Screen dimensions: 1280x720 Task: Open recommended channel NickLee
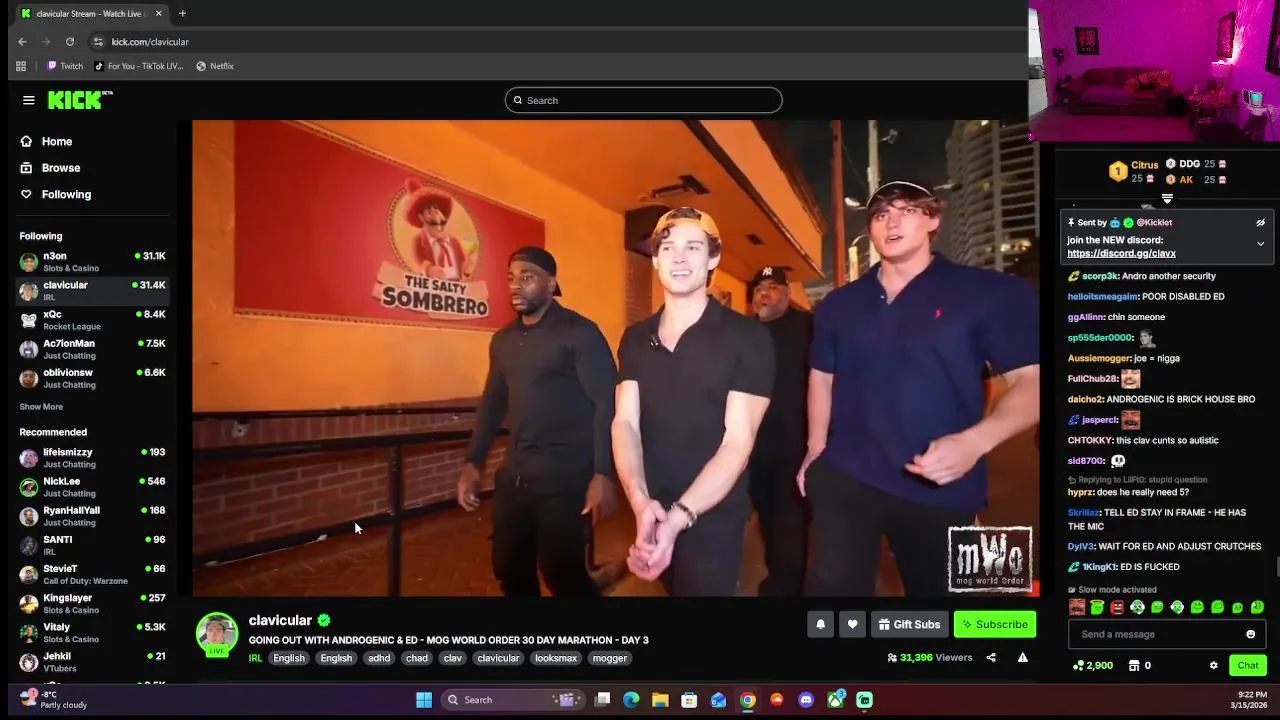tap(93, 487)
